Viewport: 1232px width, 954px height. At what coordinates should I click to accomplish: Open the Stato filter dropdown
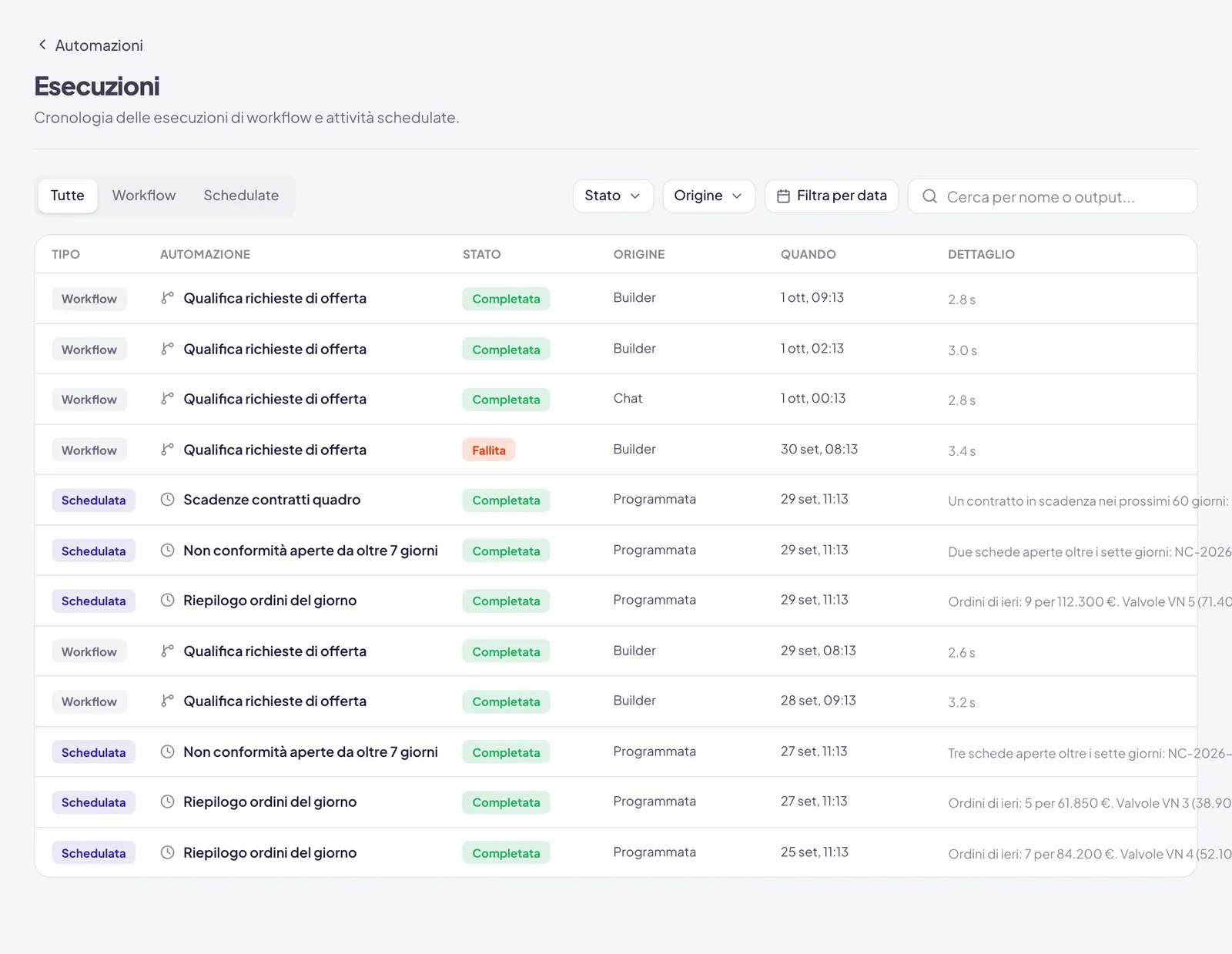click(x=613, y=196)
